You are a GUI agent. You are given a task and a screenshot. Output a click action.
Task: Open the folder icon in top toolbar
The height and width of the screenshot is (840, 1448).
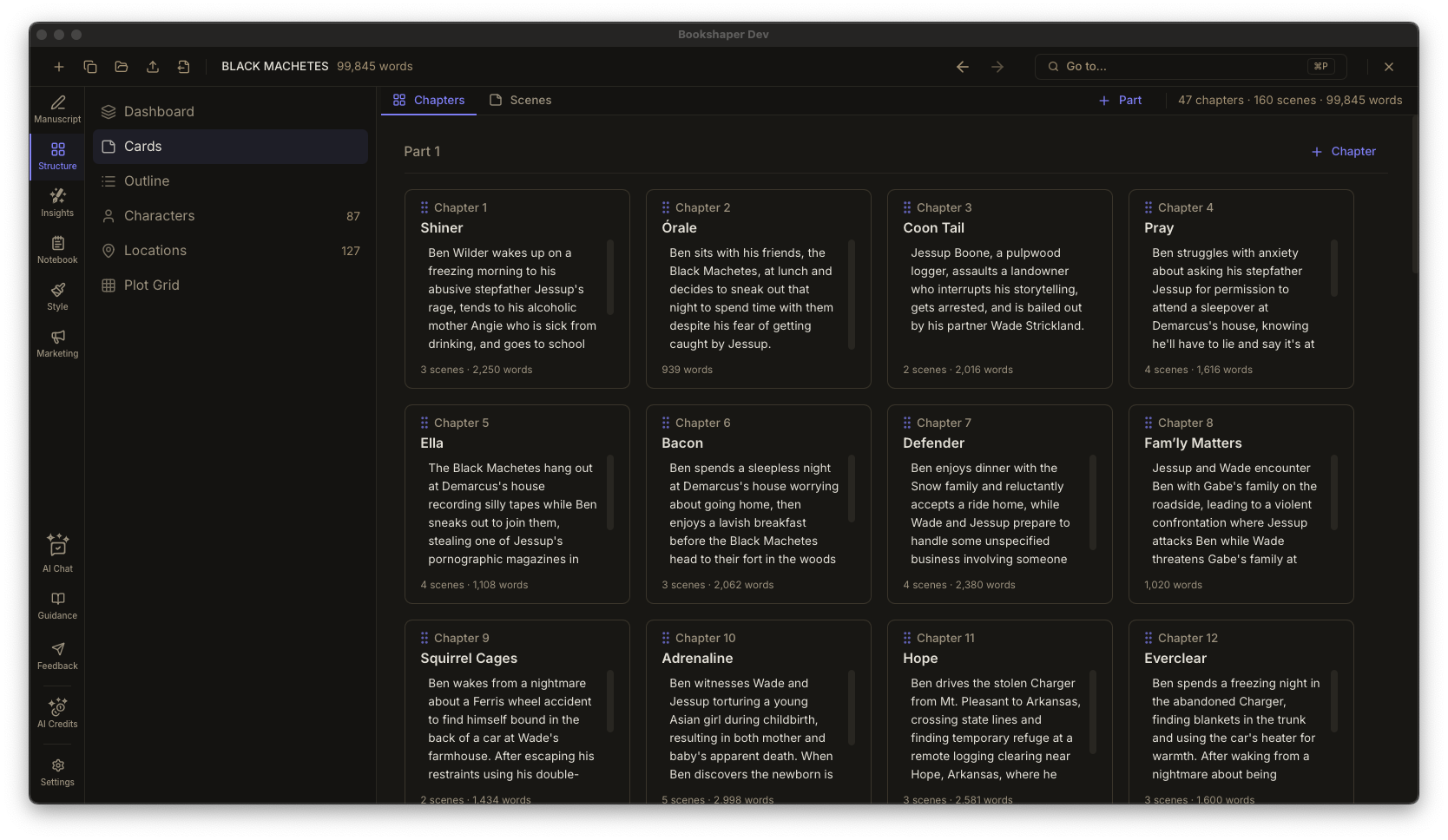point(122,67)
